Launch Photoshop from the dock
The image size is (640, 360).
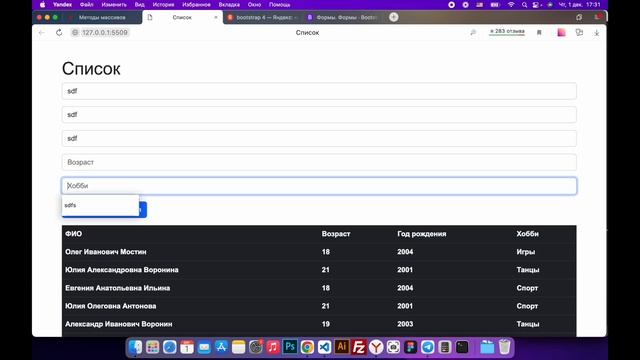pos(290,347)
